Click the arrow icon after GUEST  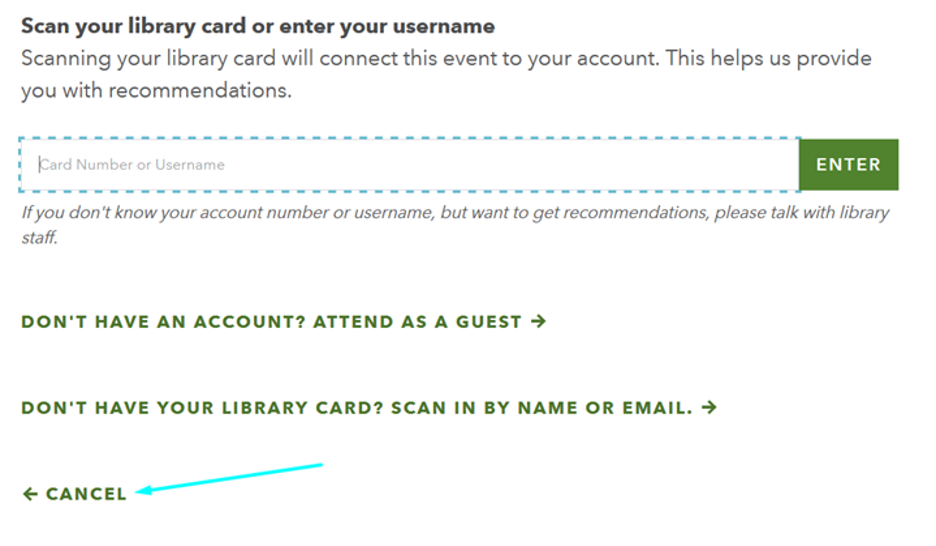click(539, 321)
